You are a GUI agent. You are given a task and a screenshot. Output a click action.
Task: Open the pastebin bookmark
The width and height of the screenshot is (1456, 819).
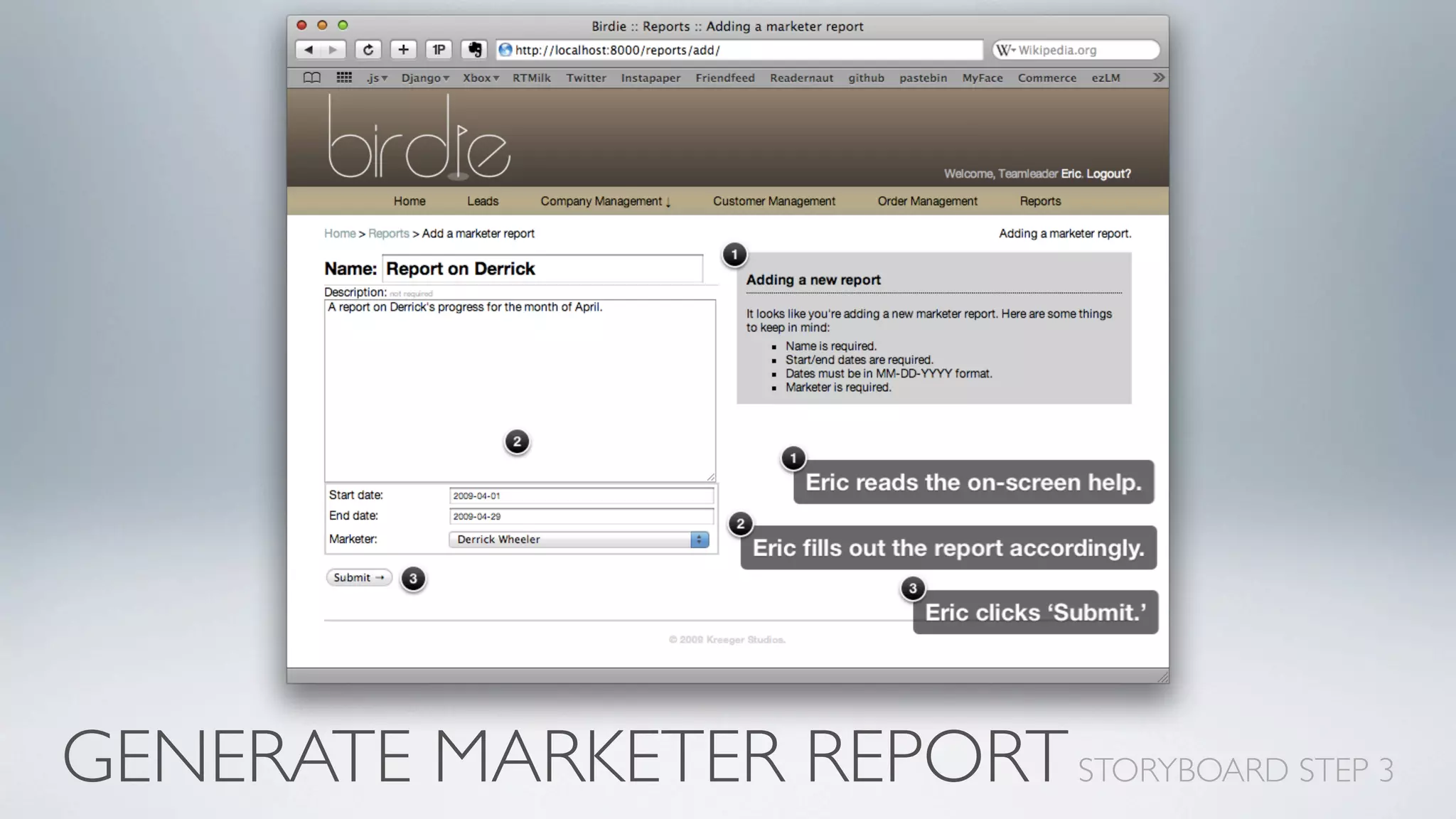923,78
